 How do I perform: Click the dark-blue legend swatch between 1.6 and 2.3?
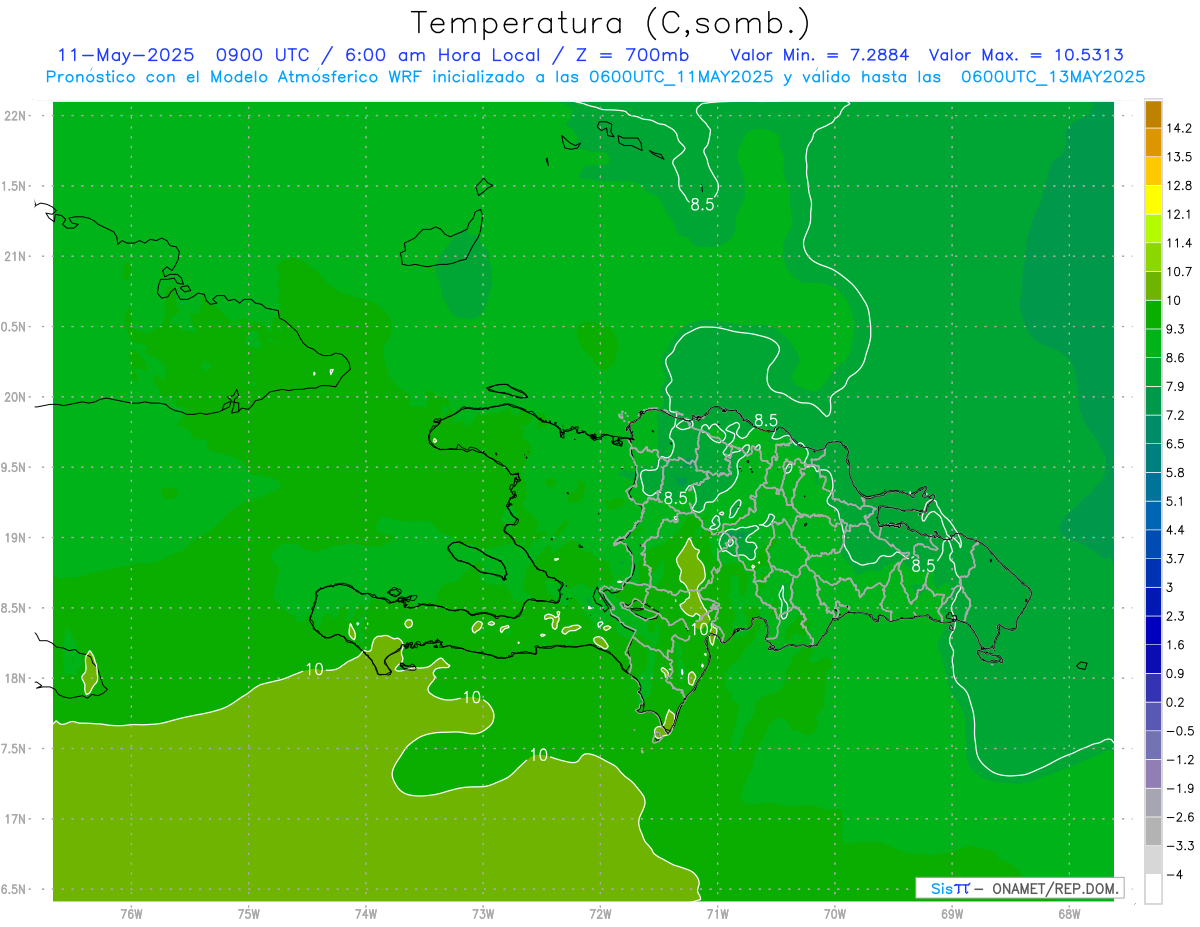pos(1153,630)
